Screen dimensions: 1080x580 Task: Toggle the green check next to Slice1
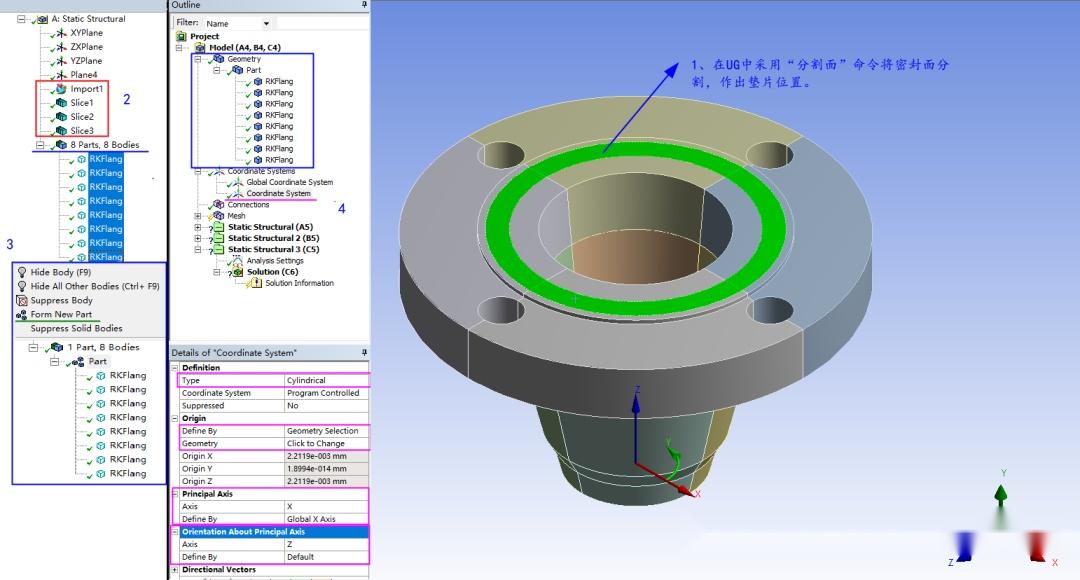(52, 103)
